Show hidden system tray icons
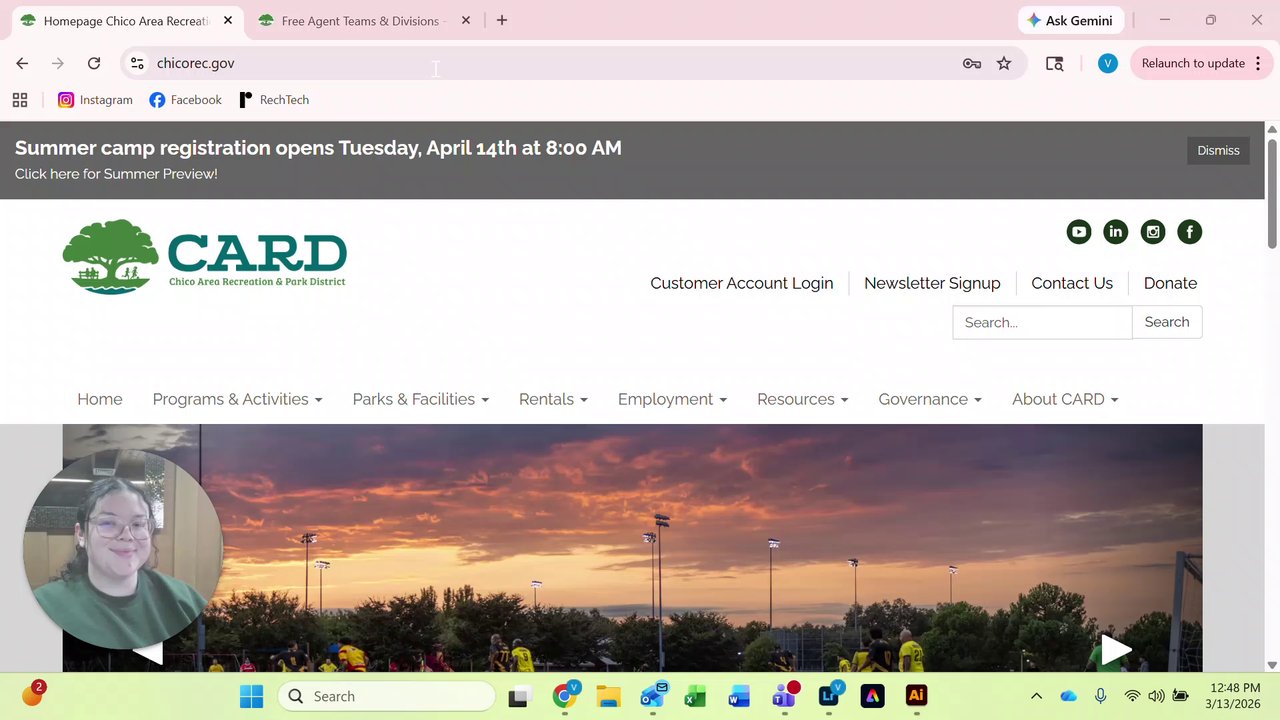The height and width of the screenshot is (720, 1280). pos(1036,696)
